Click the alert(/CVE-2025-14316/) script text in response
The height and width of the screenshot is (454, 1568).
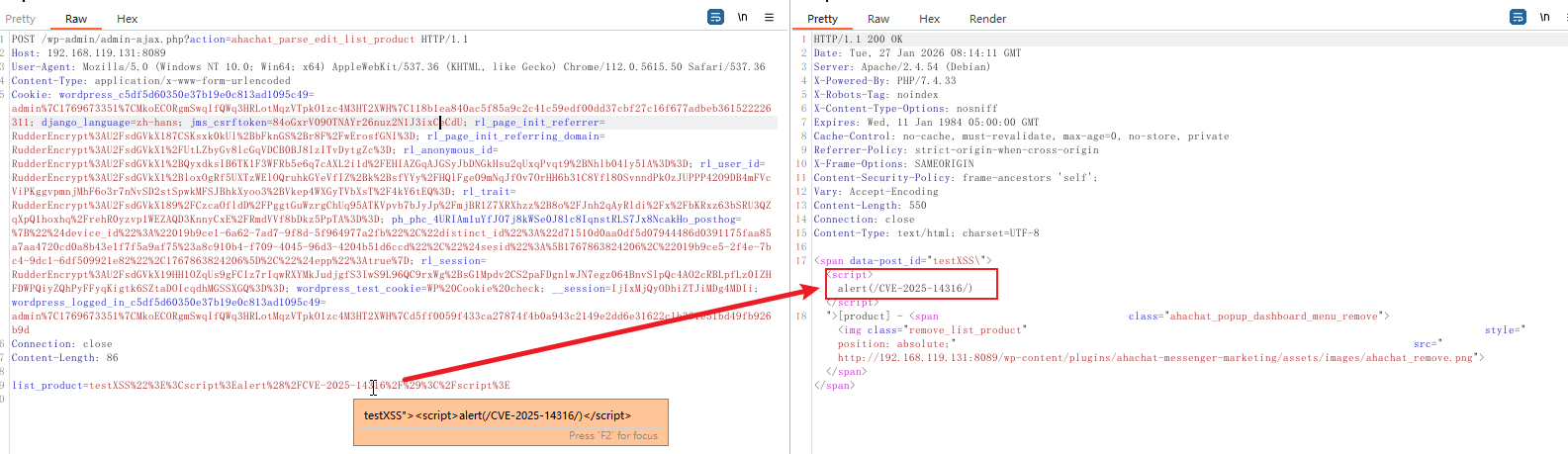coord(905,289)
